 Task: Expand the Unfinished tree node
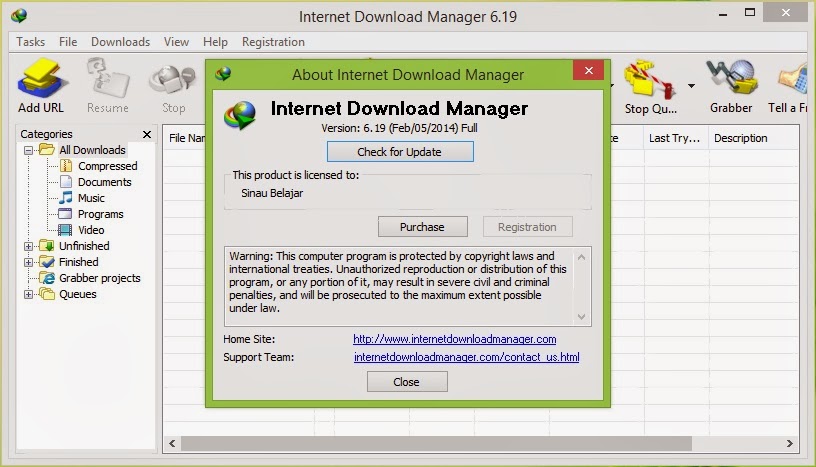tap(29, 246)
